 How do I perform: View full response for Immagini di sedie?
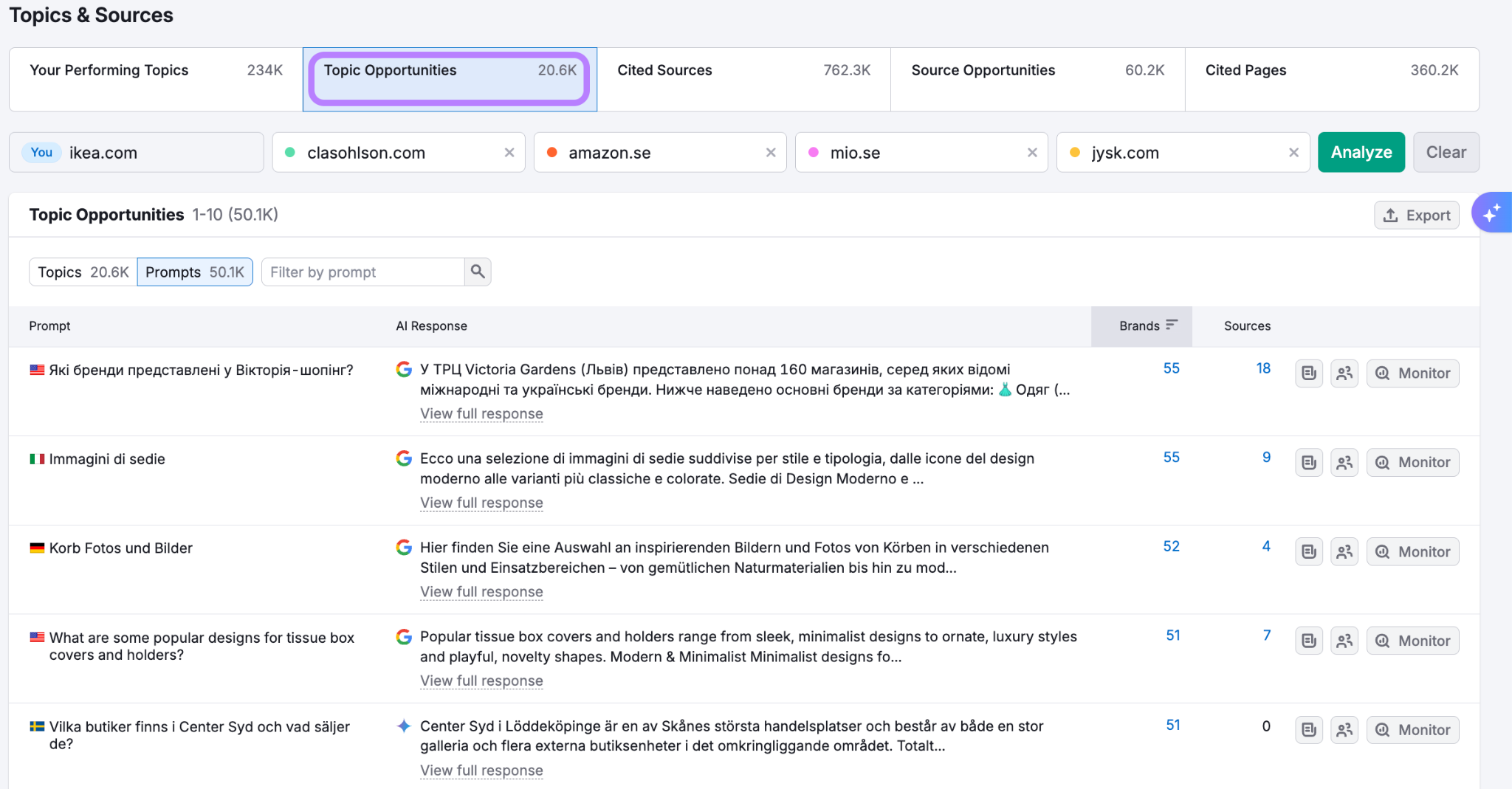click(481, 503)
